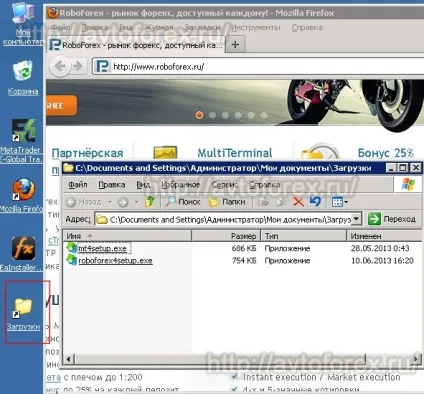The height and width of the screenshot is (394, 424).
Task: Select the RoboForex Firefox tab
Action: point(136,45)
